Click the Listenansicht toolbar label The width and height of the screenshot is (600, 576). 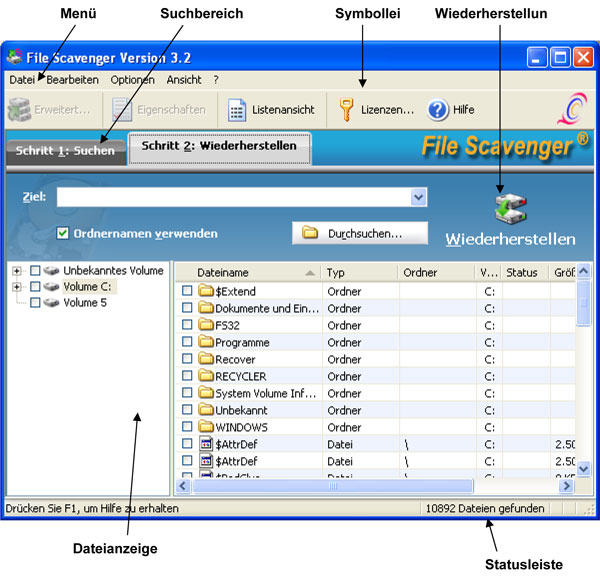click(283, 110)
